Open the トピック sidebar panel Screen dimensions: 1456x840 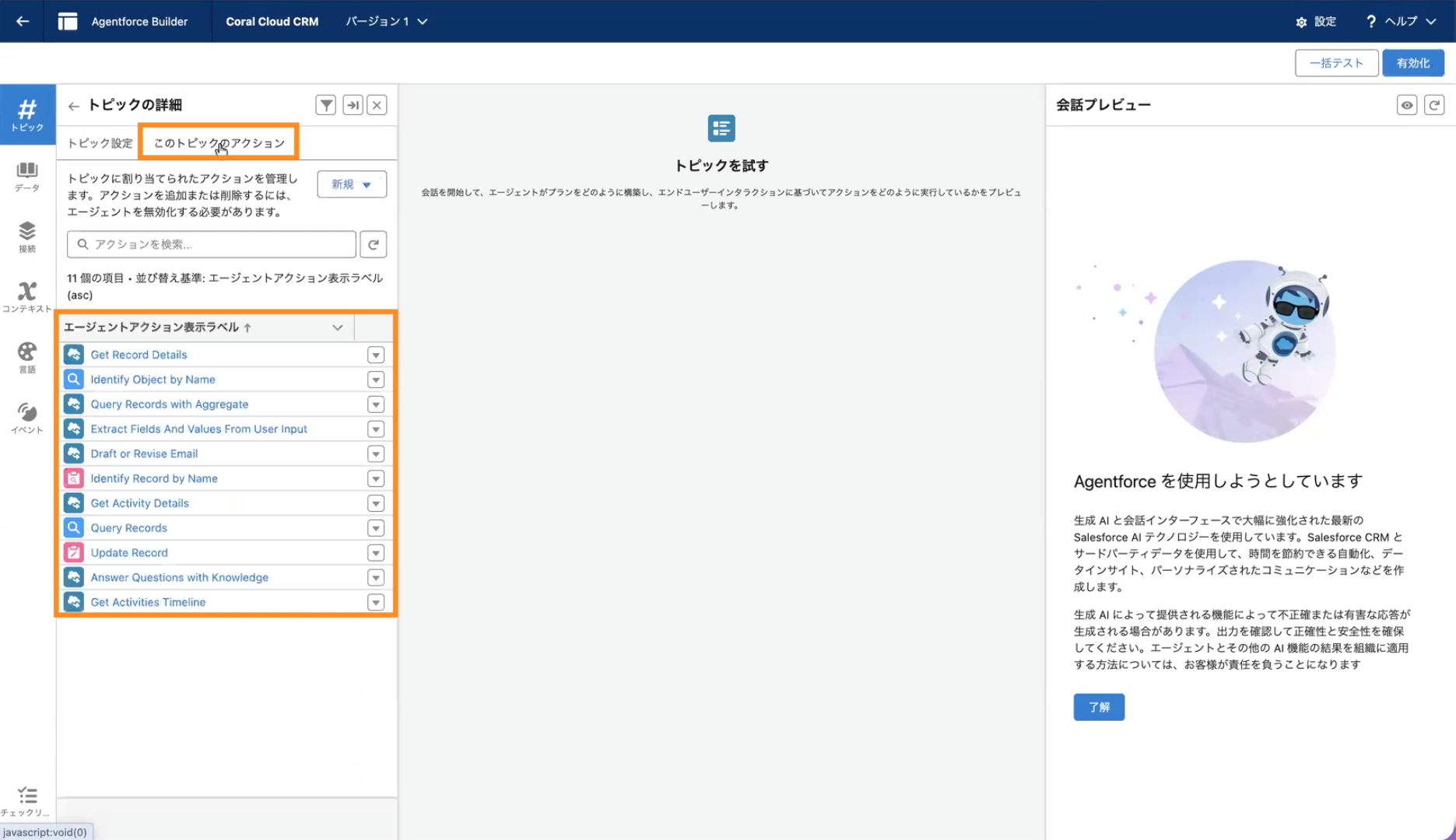coord(27,114)
